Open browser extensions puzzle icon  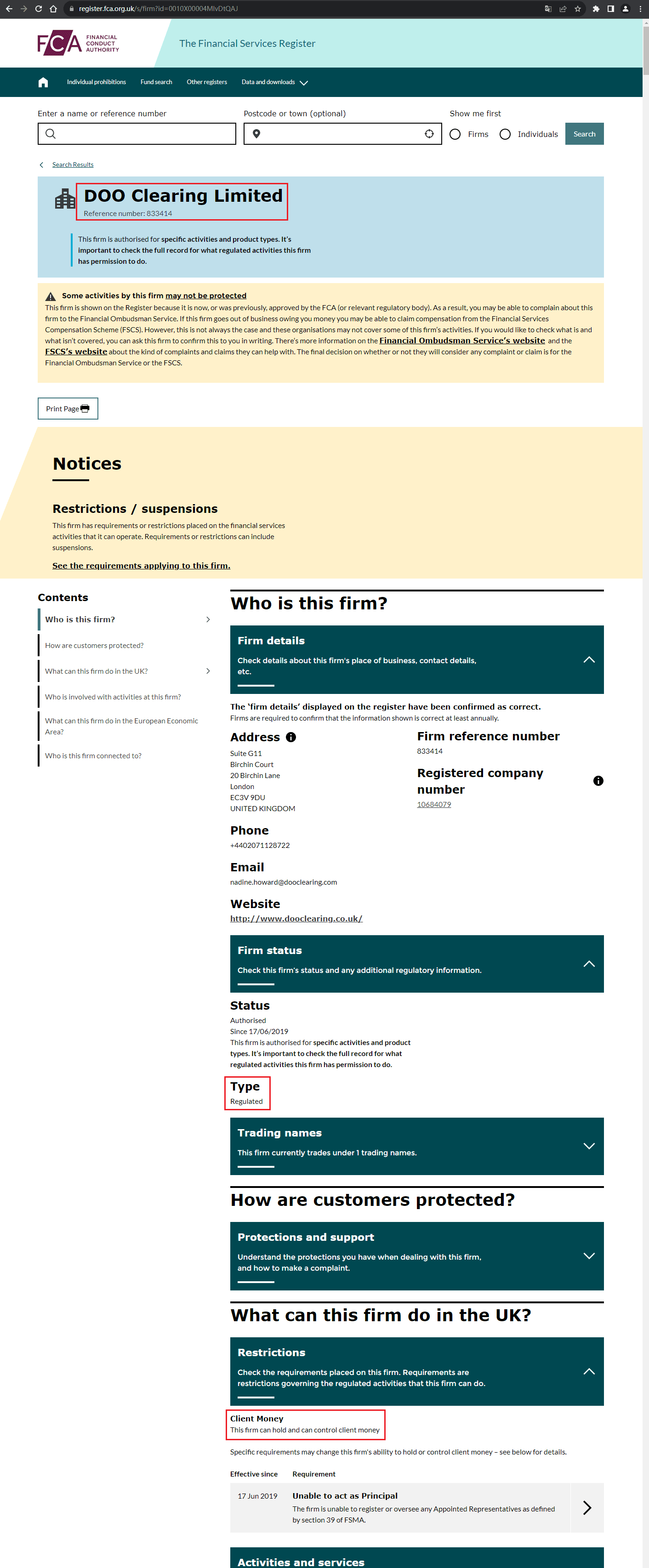(x=595, y=9)
